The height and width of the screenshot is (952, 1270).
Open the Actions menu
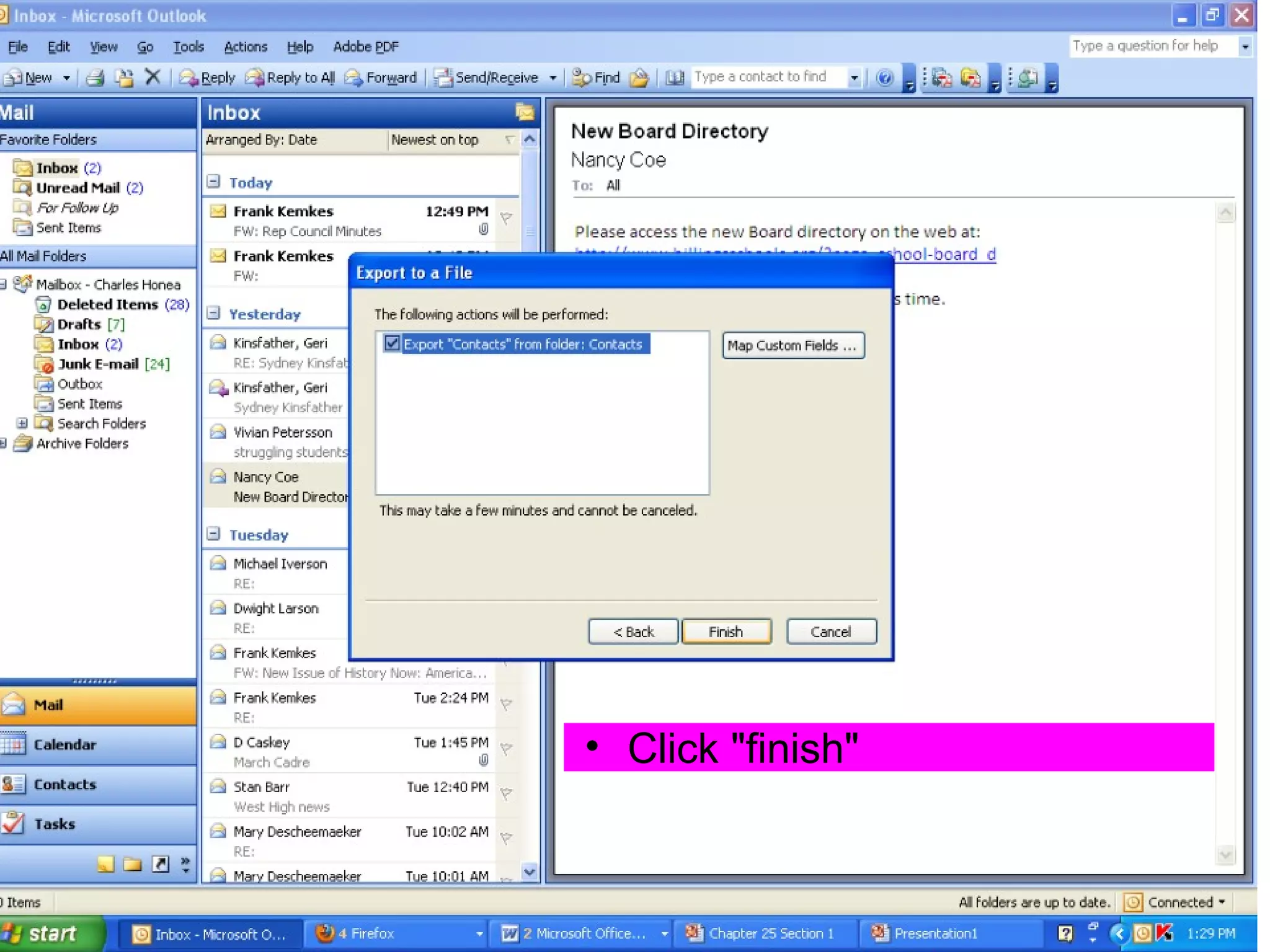(x=246, y=46)
